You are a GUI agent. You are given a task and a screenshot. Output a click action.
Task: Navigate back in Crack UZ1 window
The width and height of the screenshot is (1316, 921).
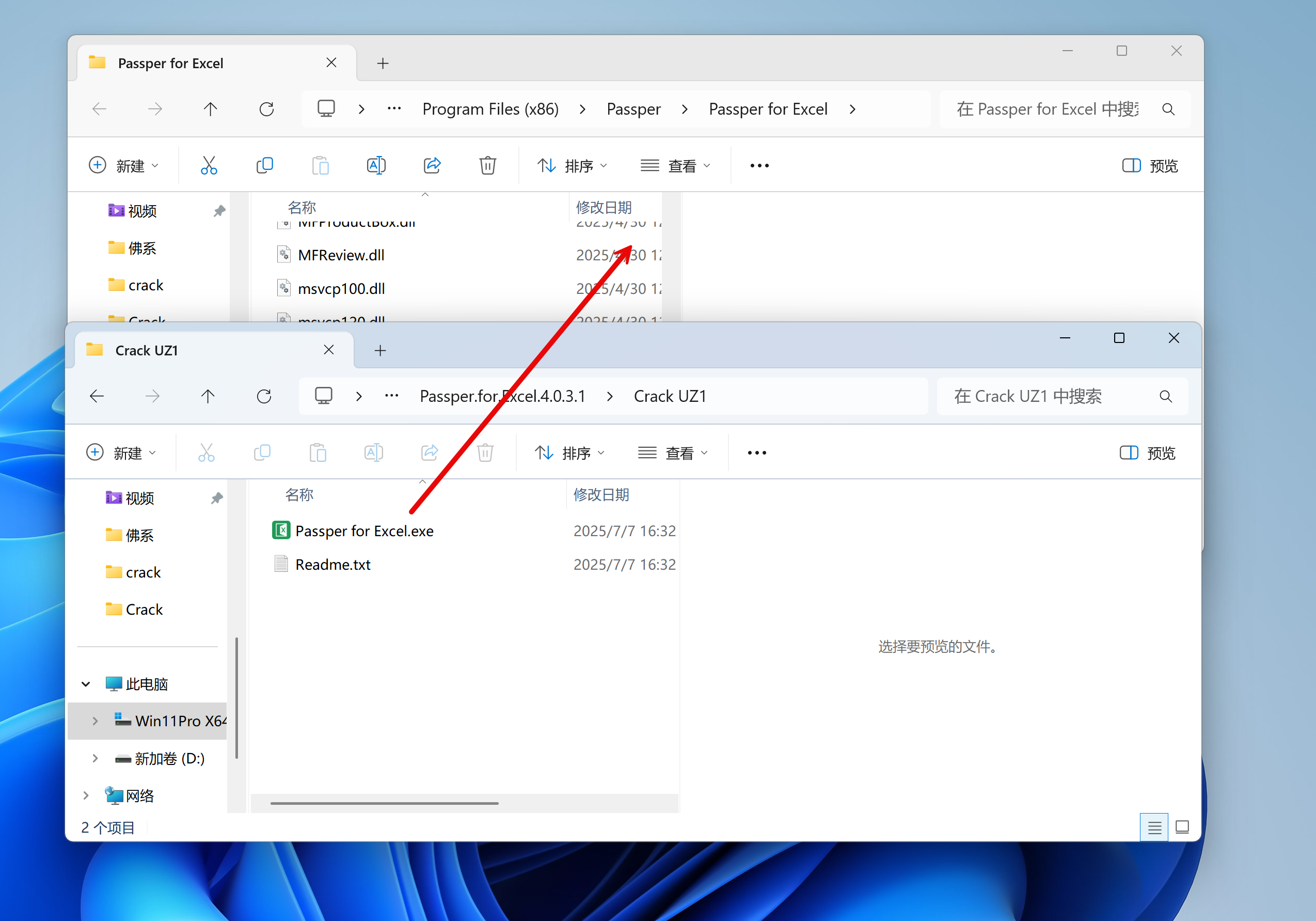pos(97,396)
